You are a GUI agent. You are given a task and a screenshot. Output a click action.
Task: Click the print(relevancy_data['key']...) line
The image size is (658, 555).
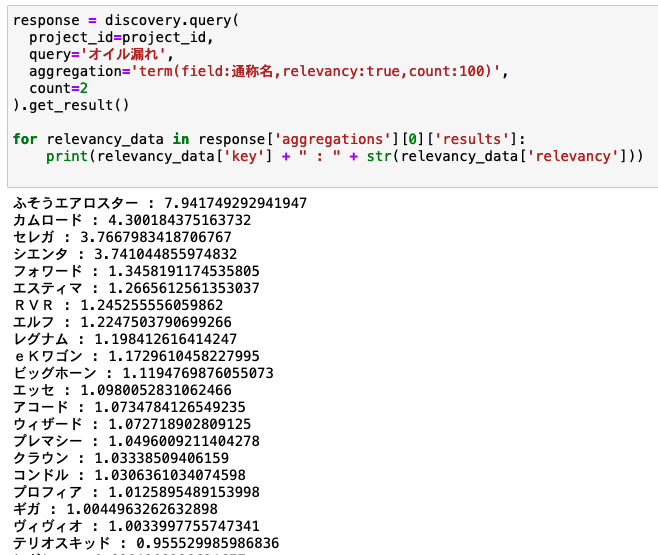(x=345, y=156)
